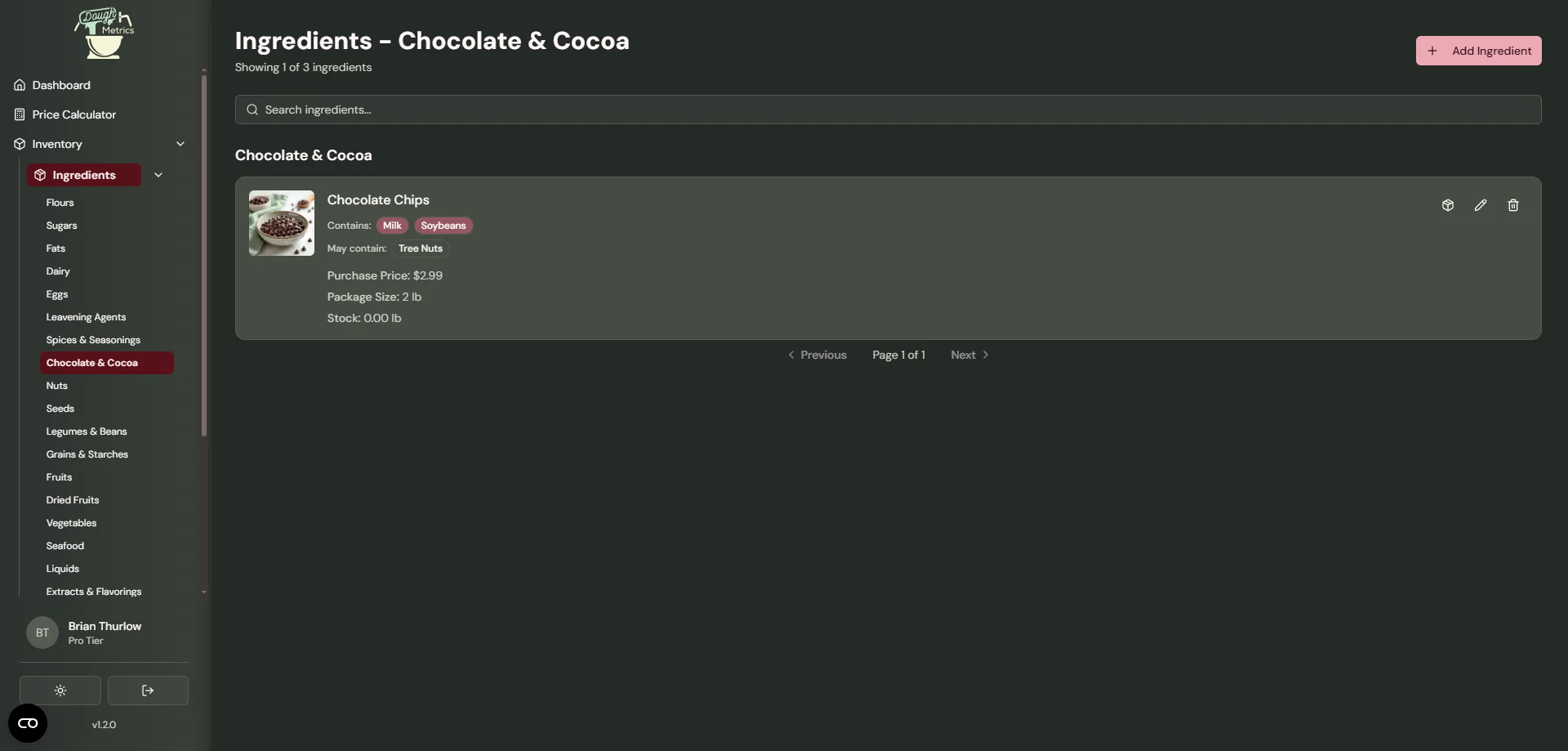
Task: Click the Add Ingredient button
Action: pyautogui.click(x=1478, y=51)
